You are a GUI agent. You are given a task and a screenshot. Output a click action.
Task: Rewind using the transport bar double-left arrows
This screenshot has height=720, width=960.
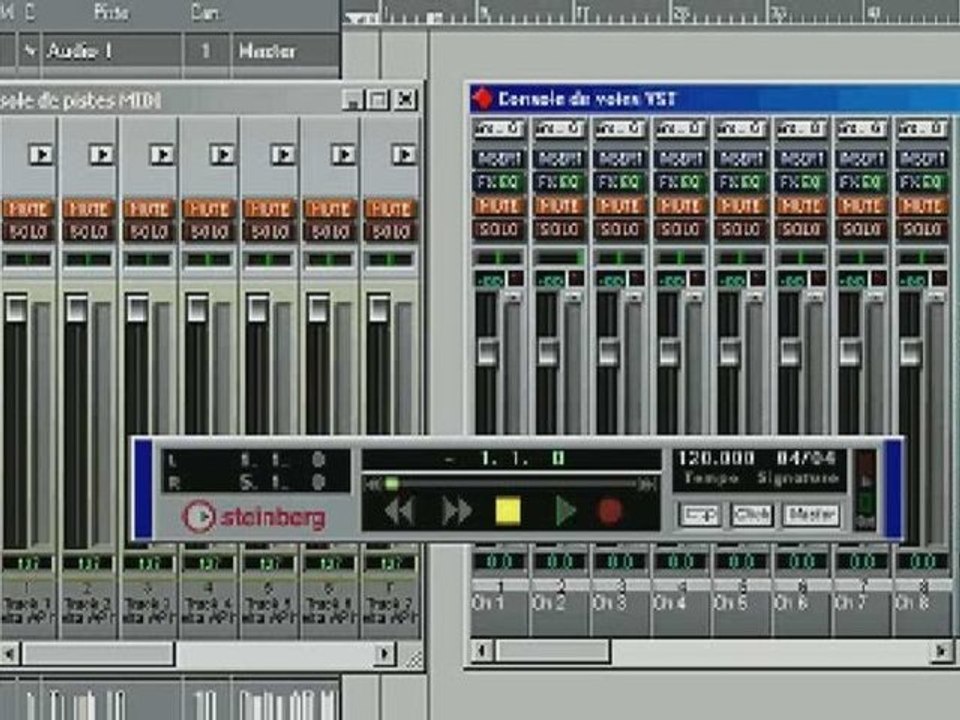pos(400,511)
